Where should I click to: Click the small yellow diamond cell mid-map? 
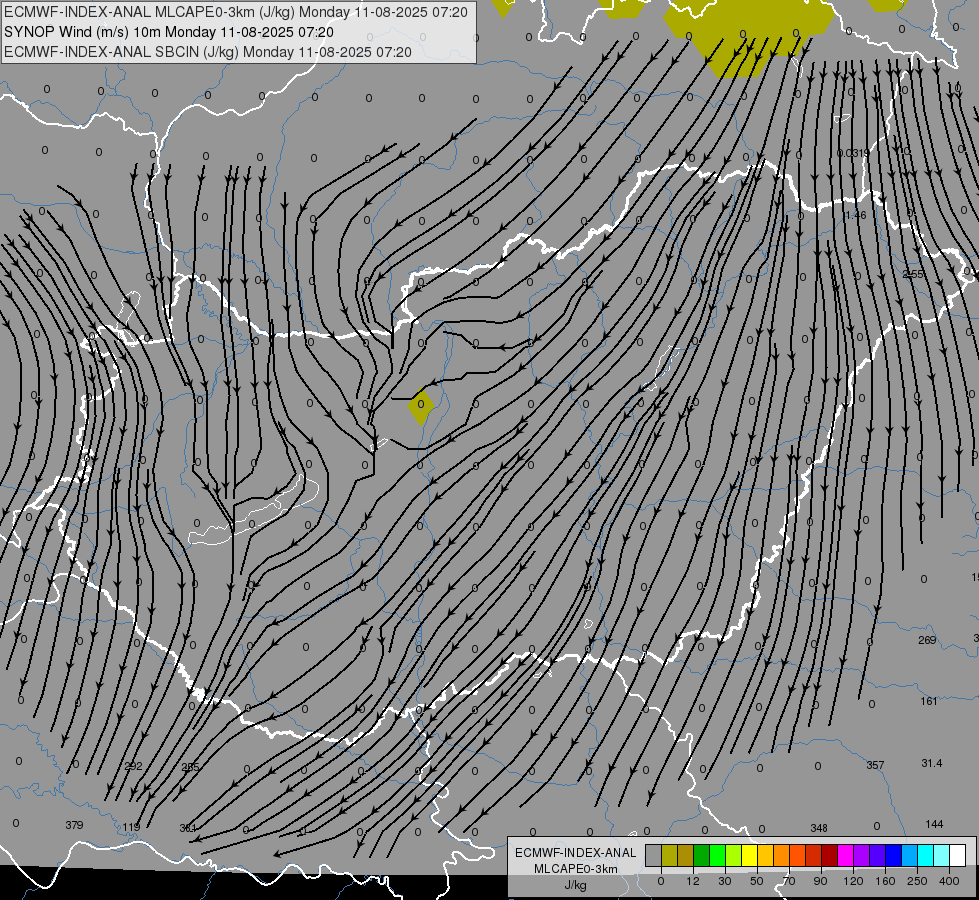coord(421,406)
